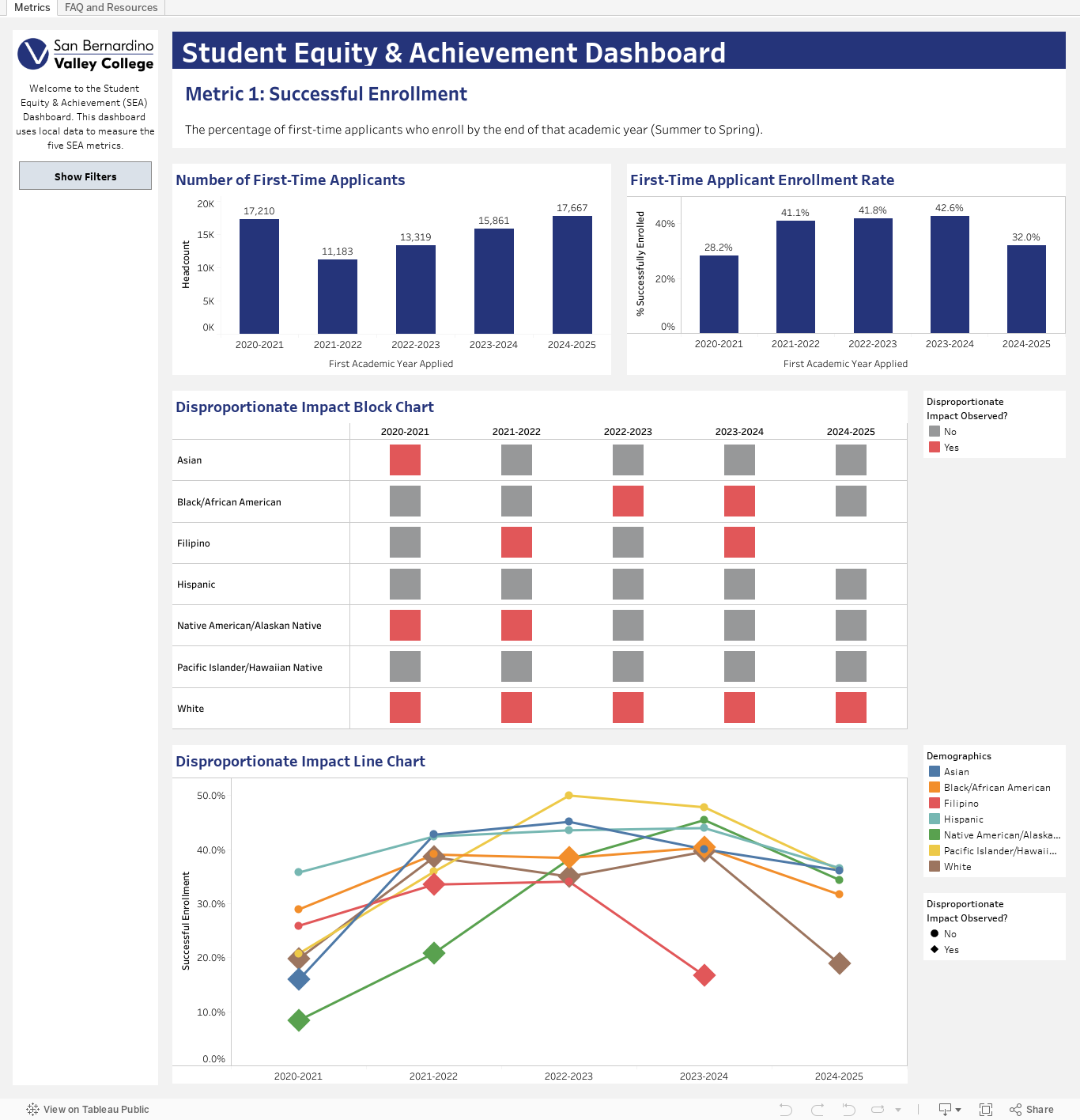Image resolution: width=1080 pixels, height=1120 pixels.
Task: Click the green diamond at 2020-2021 on the line chart
Action: point(298,1020)
